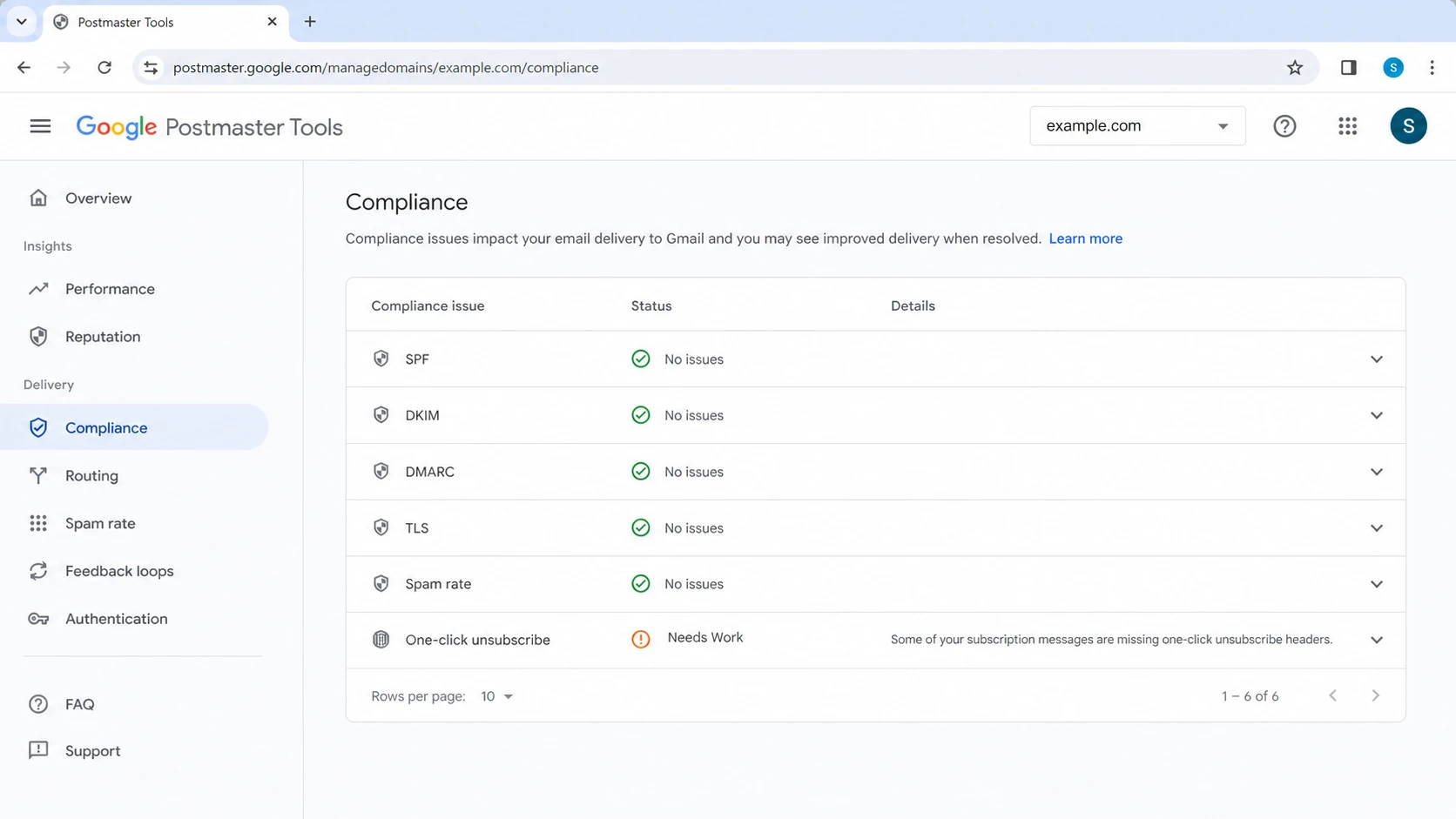
Task: Open Spam rate in the sidebar
Action: [134, 523]
